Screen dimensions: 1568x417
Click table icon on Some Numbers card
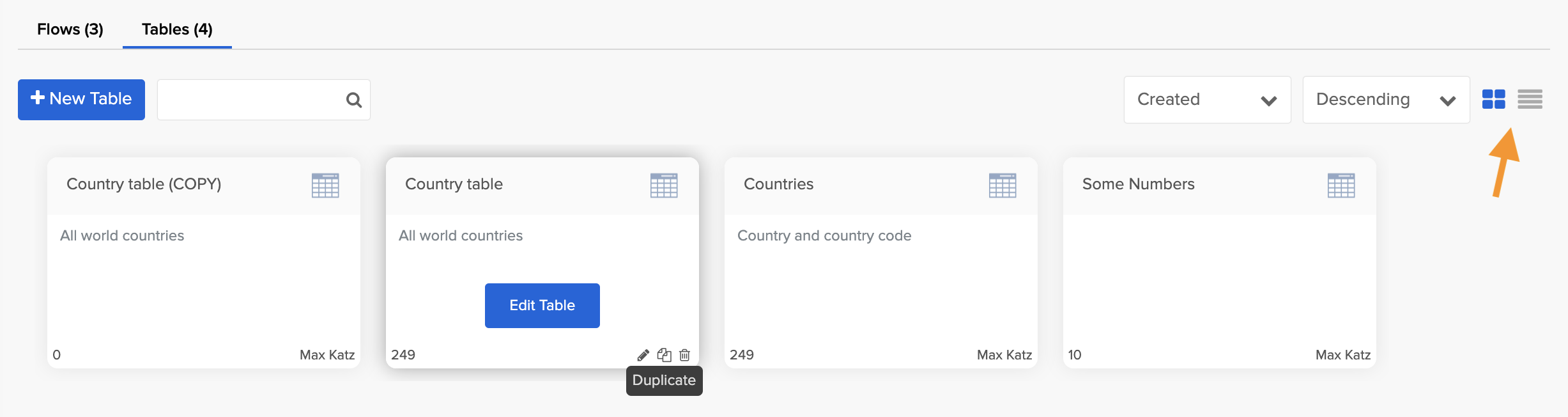coord(1341,185)
